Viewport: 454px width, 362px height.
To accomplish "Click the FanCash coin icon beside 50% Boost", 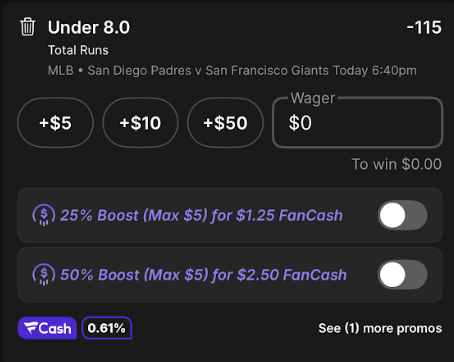I will (x=43, y=275).
